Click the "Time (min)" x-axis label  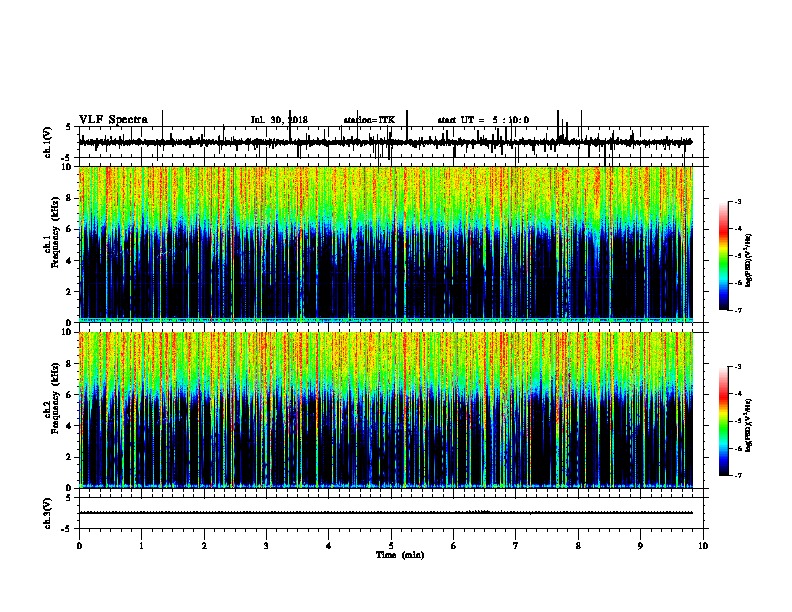point(400,555)
